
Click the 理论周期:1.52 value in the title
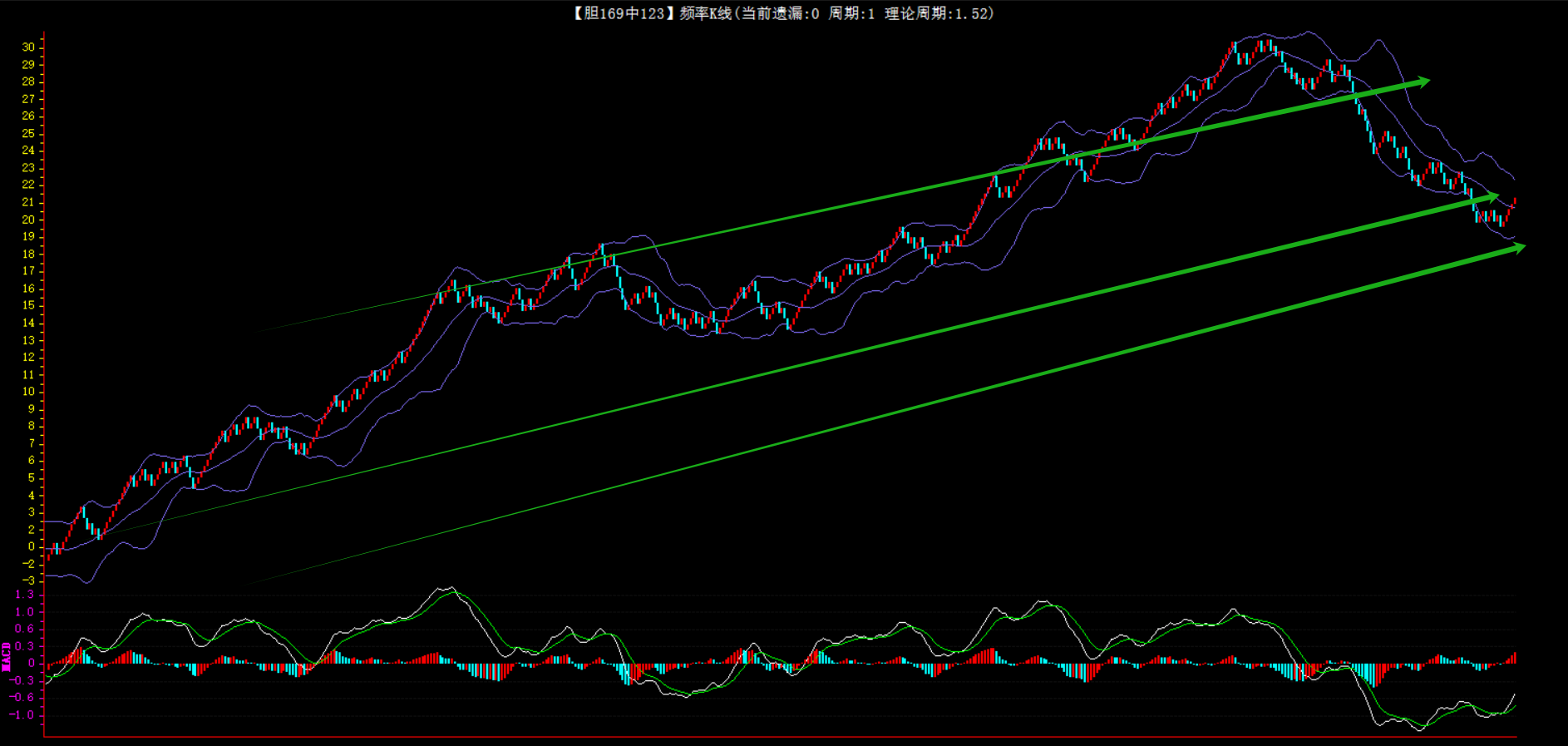click(938, 13)
